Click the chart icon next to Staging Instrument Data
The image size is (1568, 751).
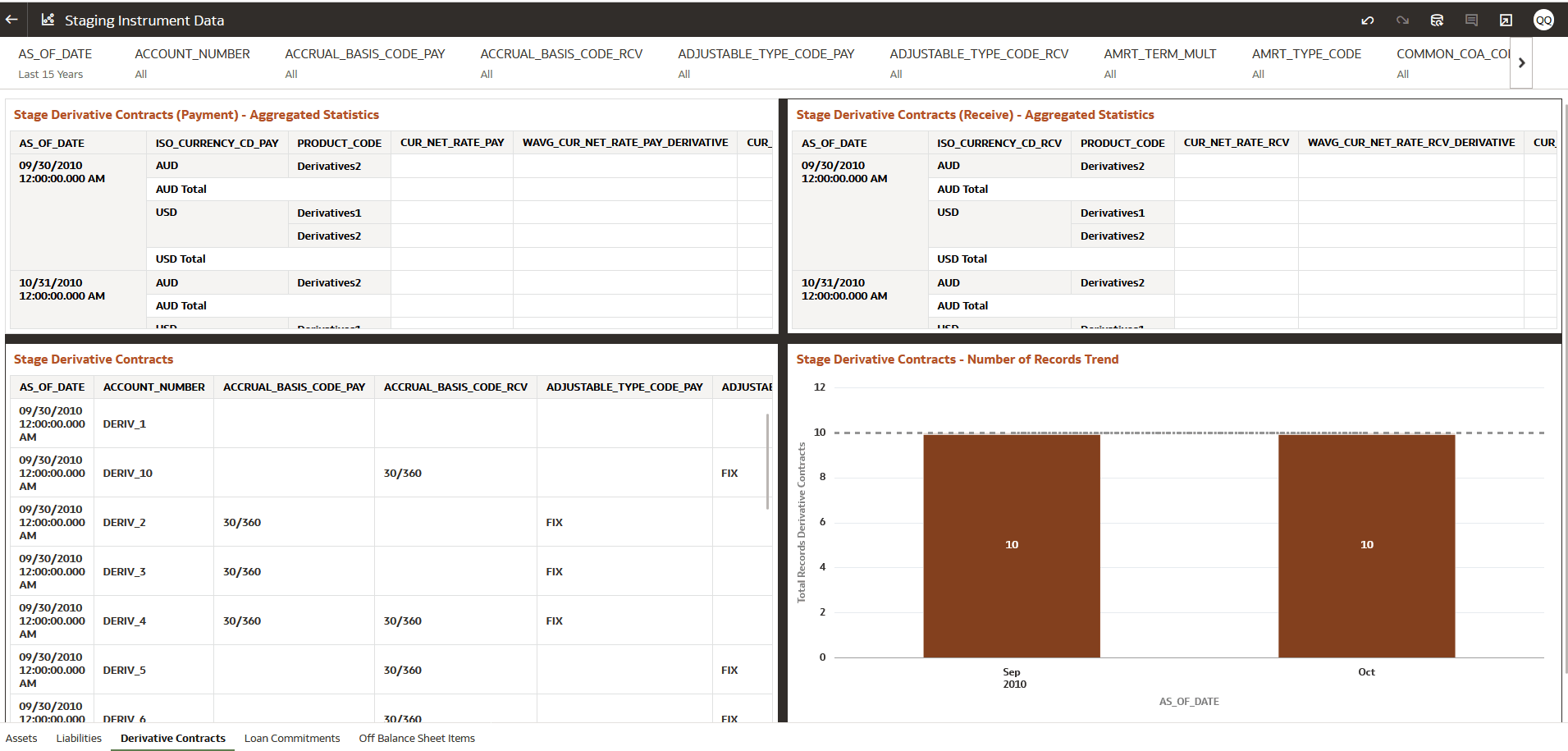coord(47,20)
